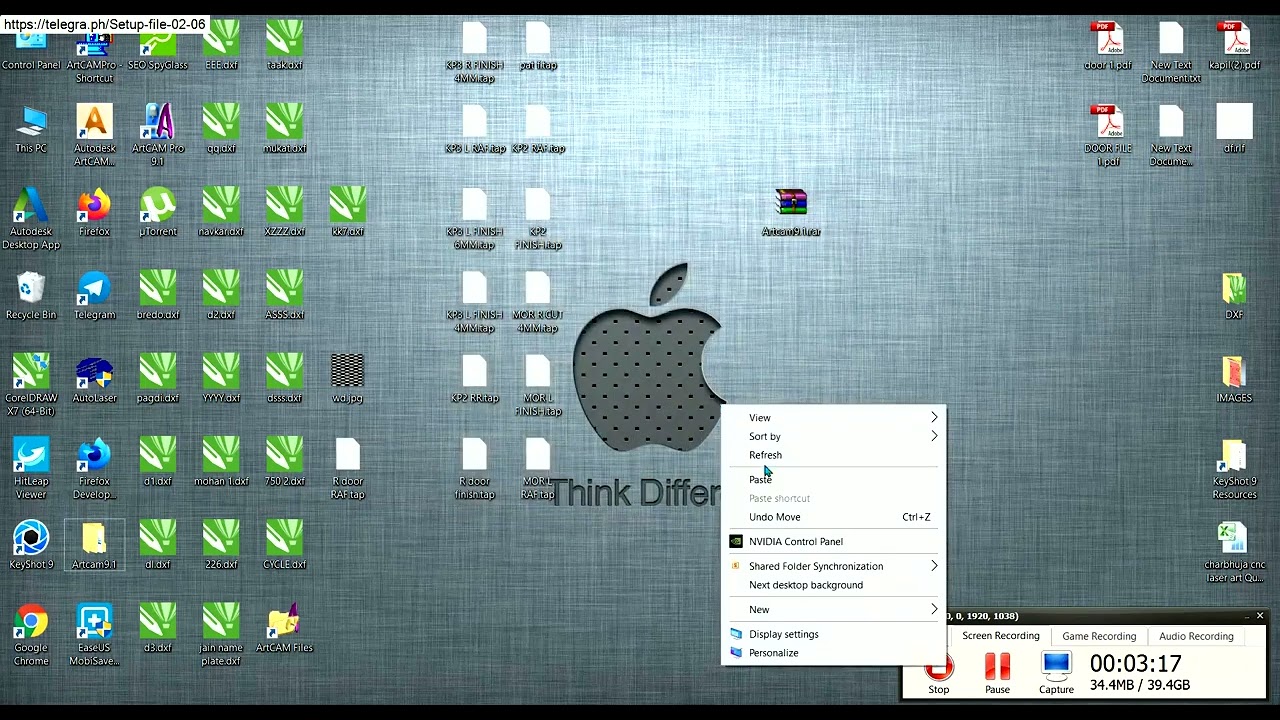Click the AutoLaser desktop icon
The width and height of the screenshot is (1280, 720).
94,379
